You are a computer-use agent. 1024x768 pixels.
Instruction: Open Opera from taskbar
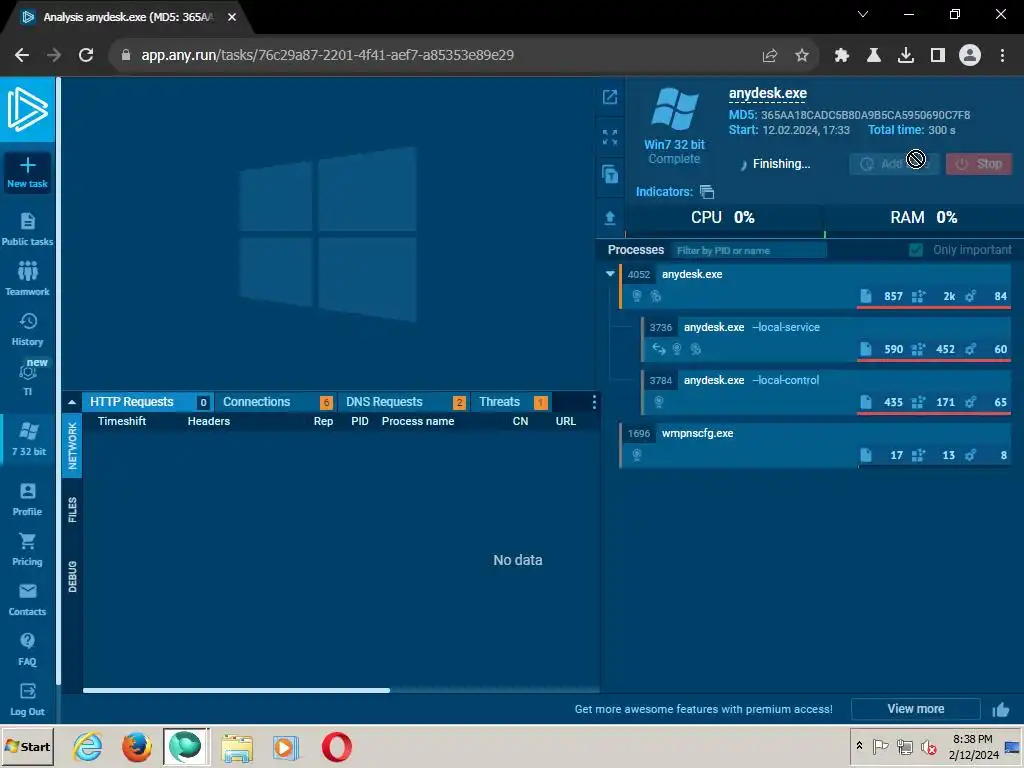click(336, 746)
